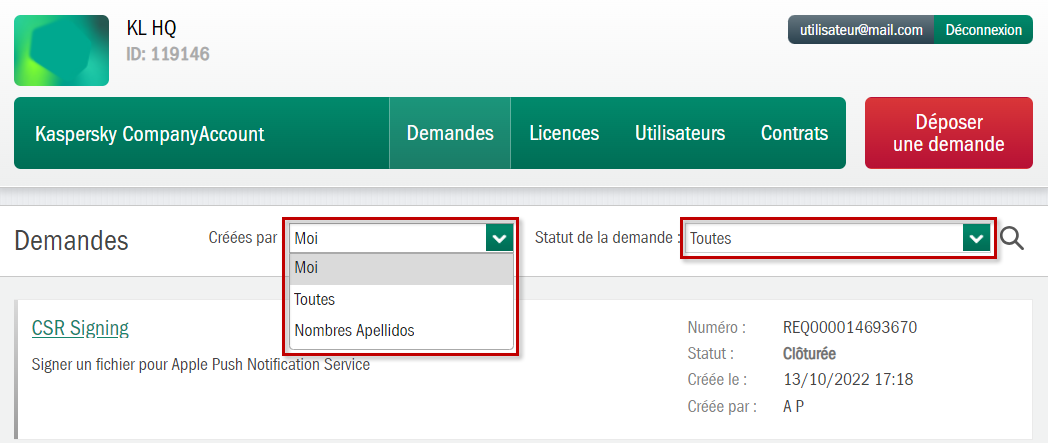Click the Déposer une demande button
The width and height of the screenshot is (1048, 443).
coord(948,133)
